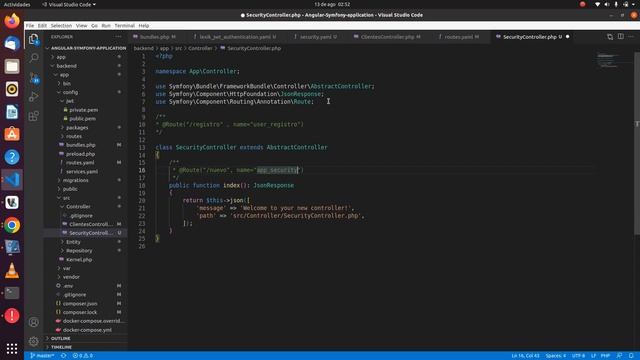Click the PHP language mode in status bar

(x=605, y=356)
